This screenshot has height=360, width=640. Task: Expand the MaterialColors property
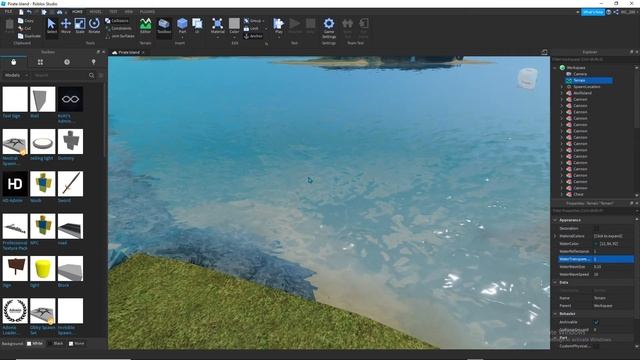click(x=556, y=236)
